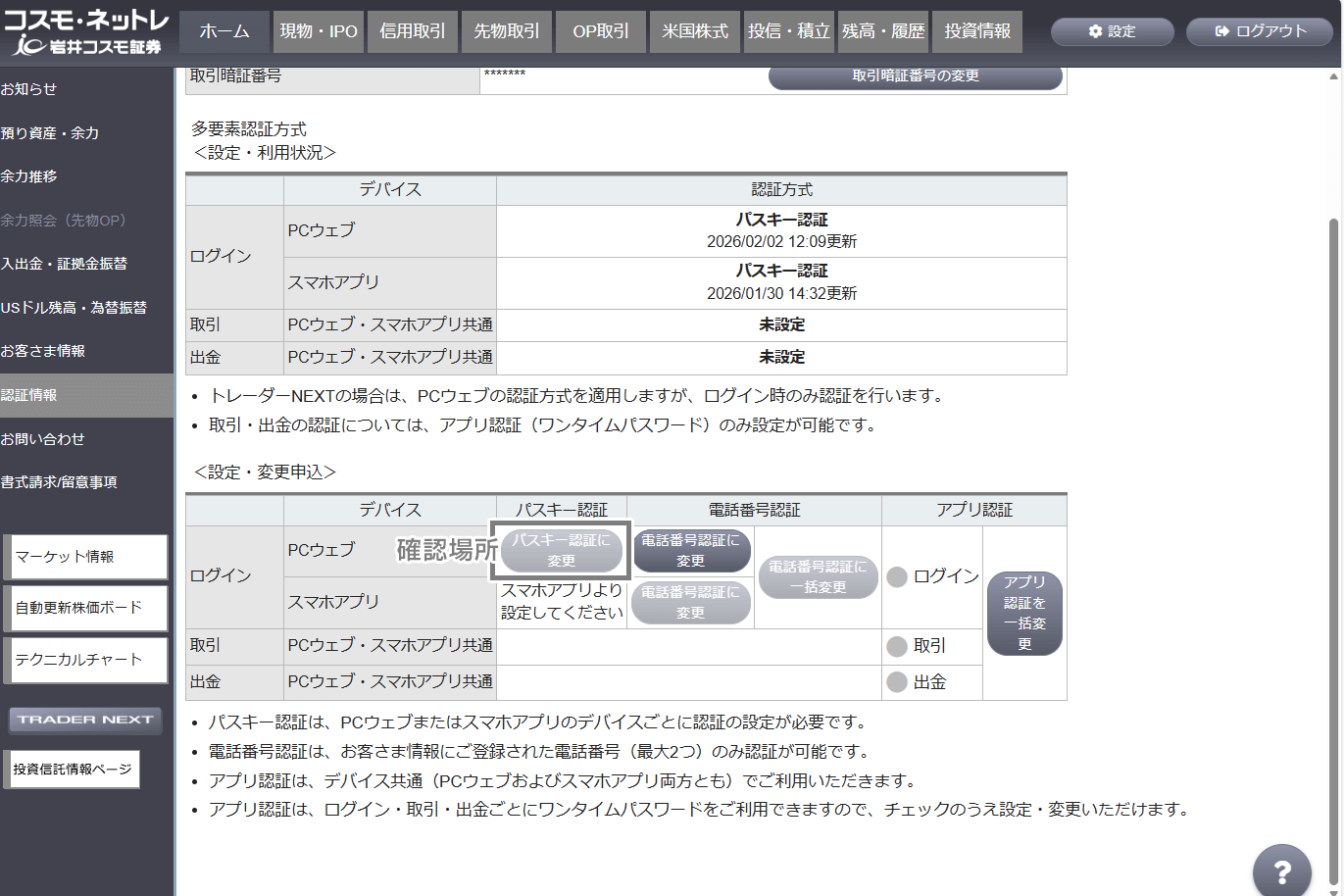
Task: Click the PCウェブ パスキー認証に変更 button
Action: coord(561,550)
